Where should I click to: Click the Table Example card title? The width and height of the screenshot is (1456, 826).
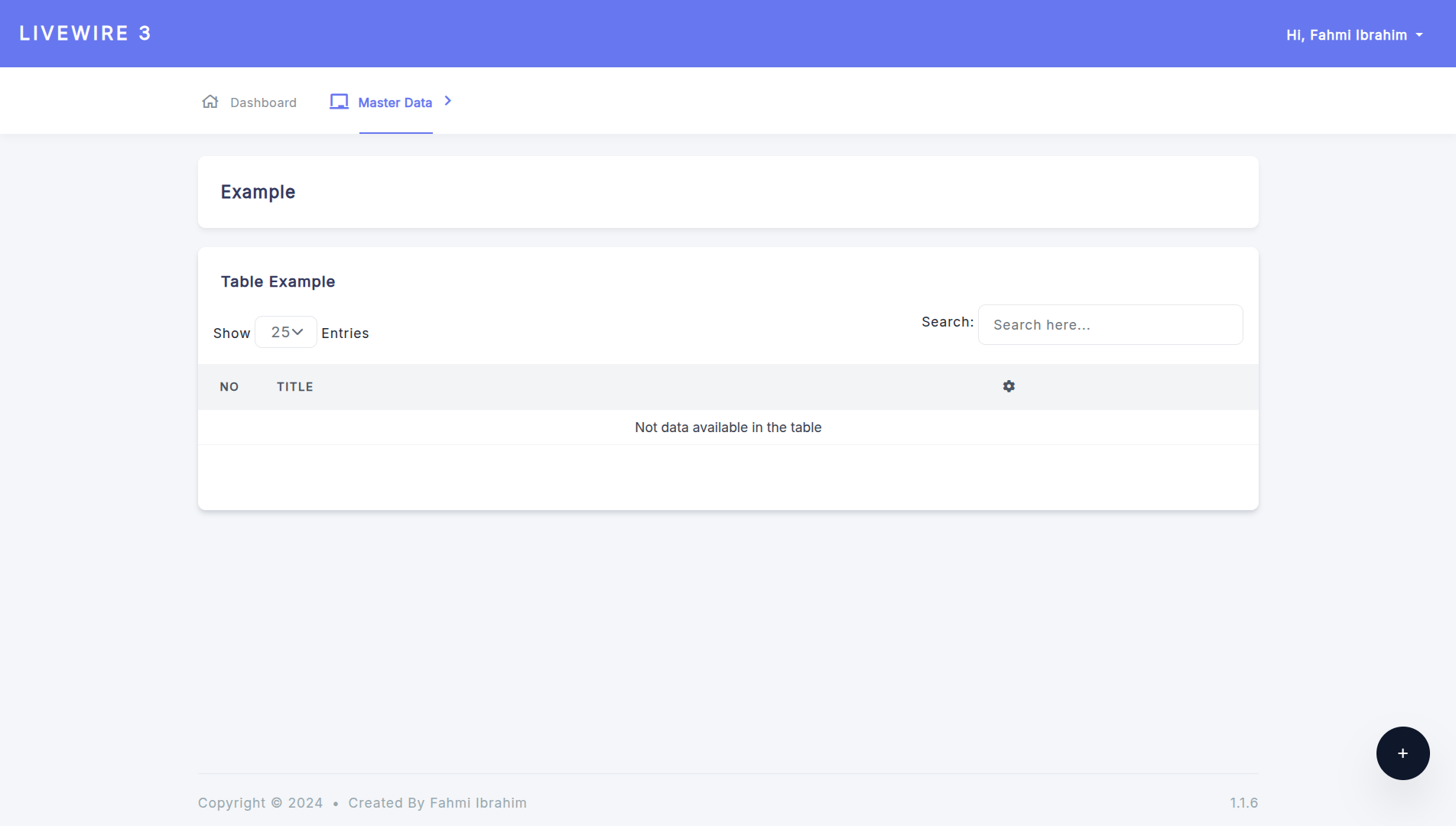(x=278, y=281)
